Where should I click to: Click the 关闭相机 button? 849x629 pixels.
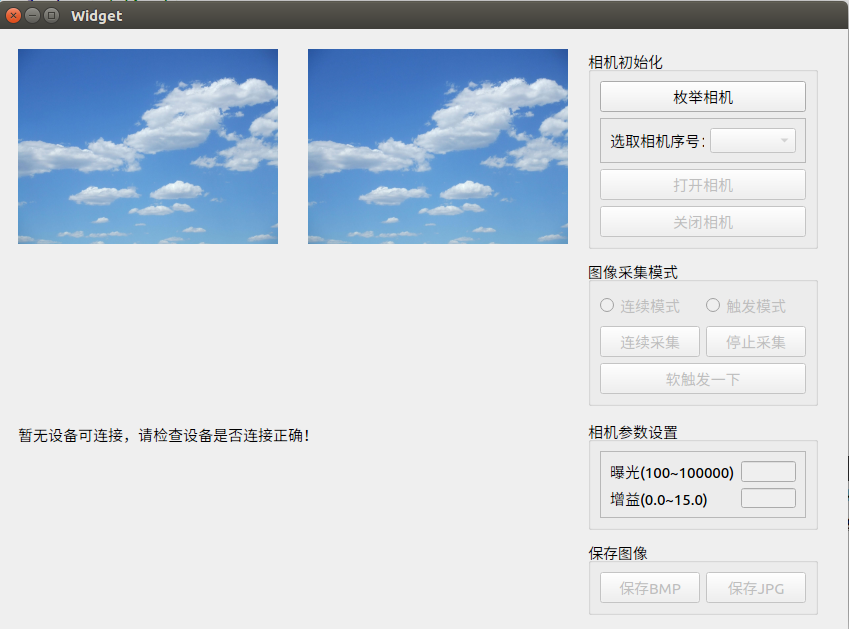pyautogui.click(x=702, y=222)
